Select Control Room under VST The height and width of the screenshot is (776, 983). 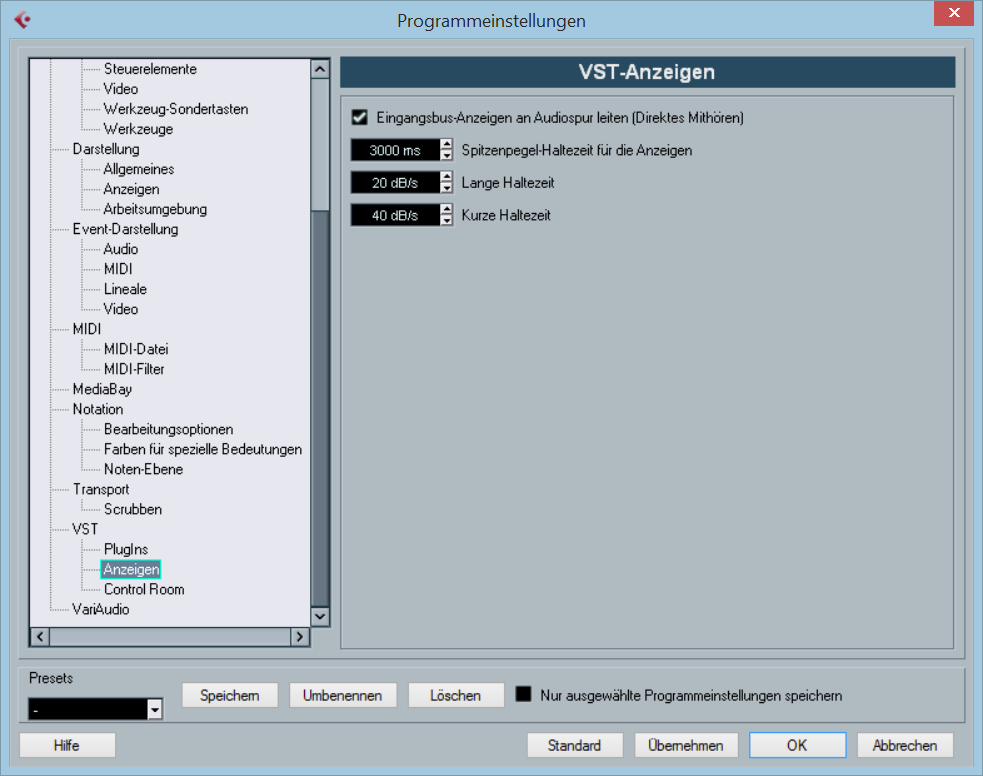click(x=144, y=590)
